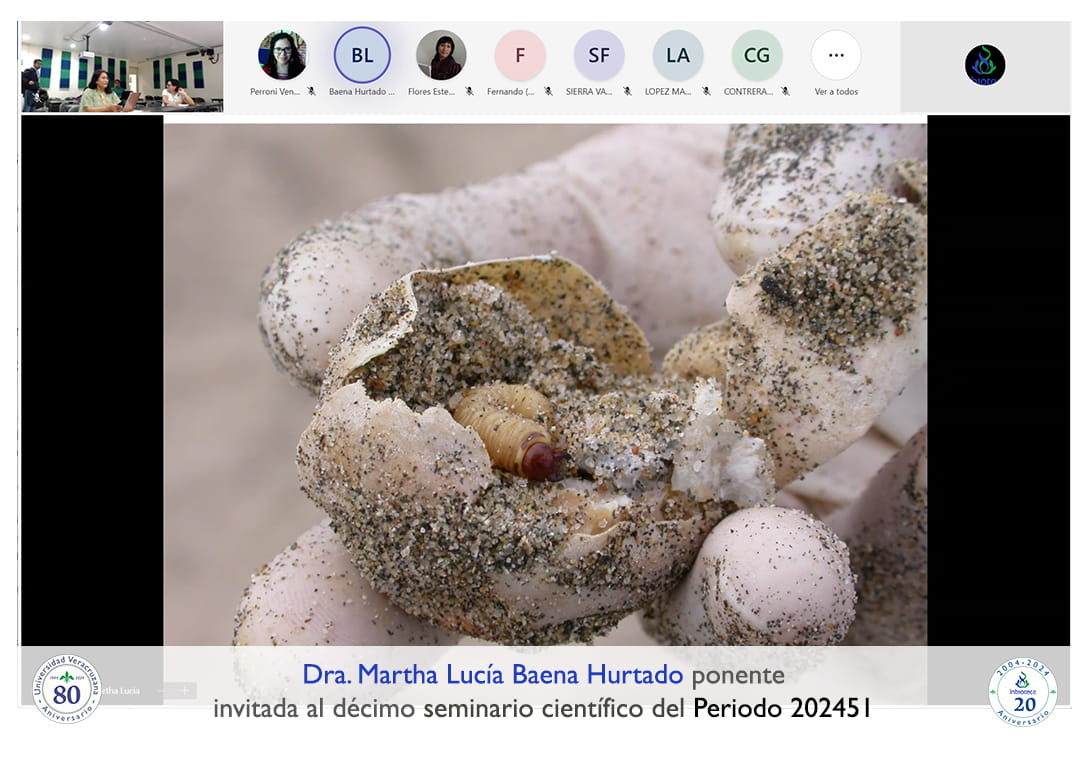Click the muted mic icon beside Flores
This screenshot has width=1090, height=760.
click(469, 91)
